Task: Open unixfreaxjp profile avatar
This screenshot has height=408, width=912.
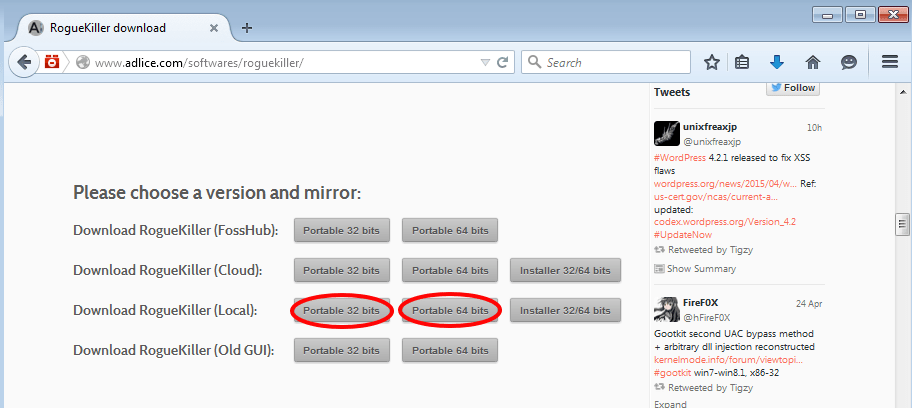Action: click(667, 133)
